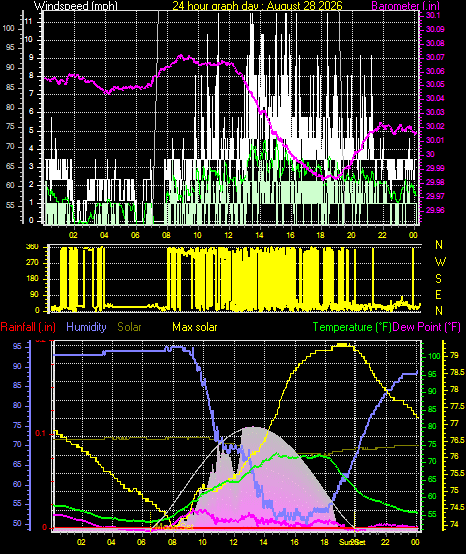Screen dimensions: 466x554
Task: Select the Temperature (°F) legend label
Action: pyautogui.click(x=352, y=327)
